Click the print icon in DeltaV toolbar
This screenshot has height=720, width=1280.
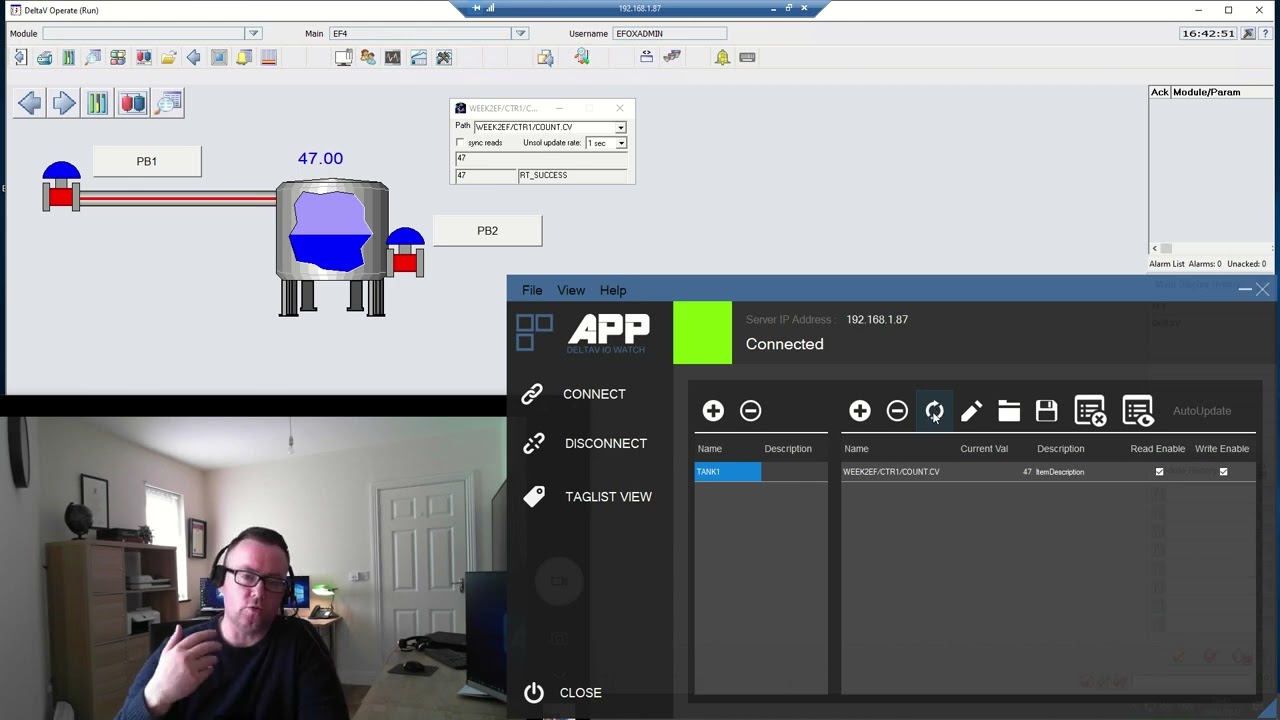pyautogui.click(x=44, y=58)
